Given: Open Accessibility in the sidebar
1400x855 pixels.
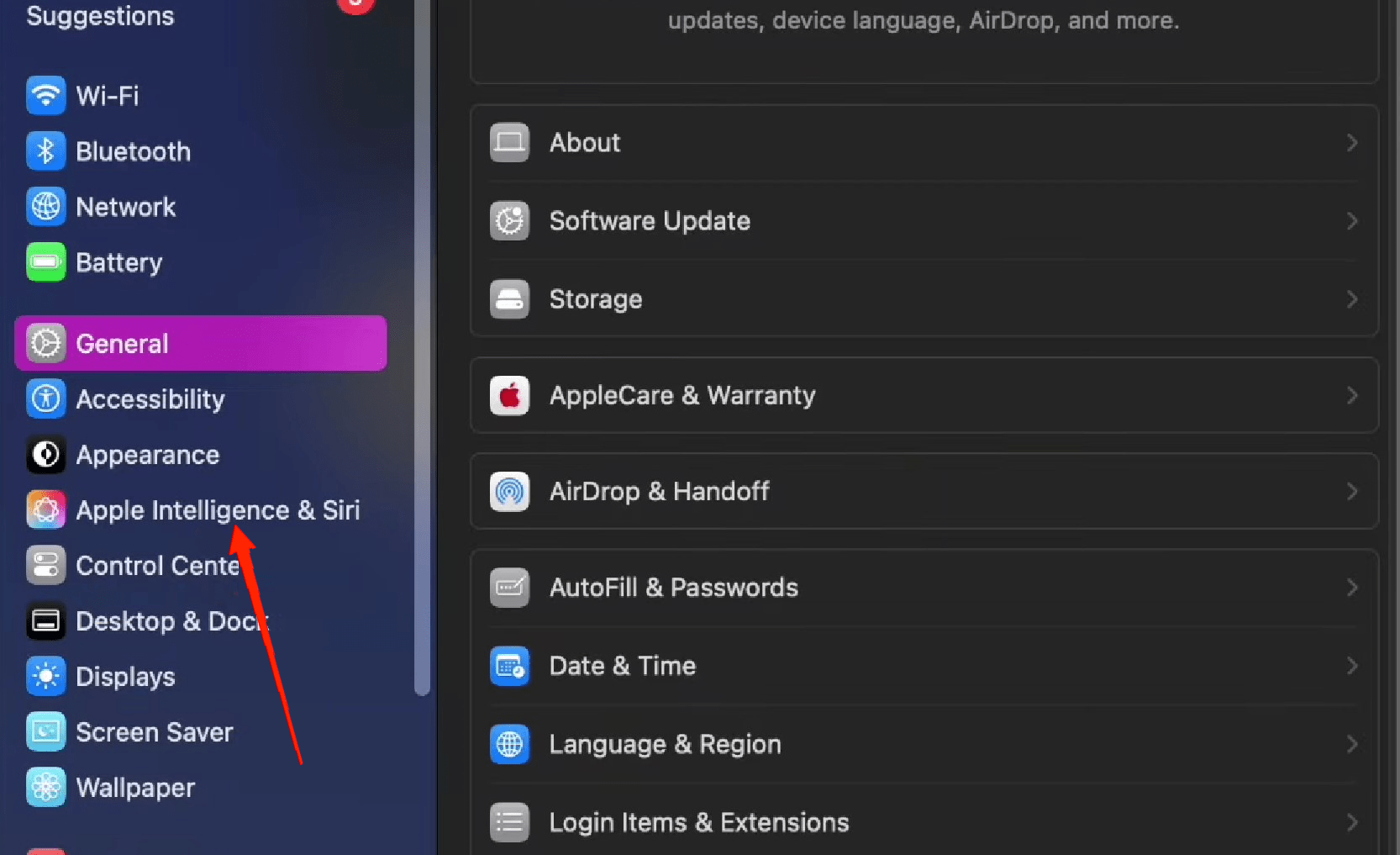Looking at the screenshot, I should (150, 399).
